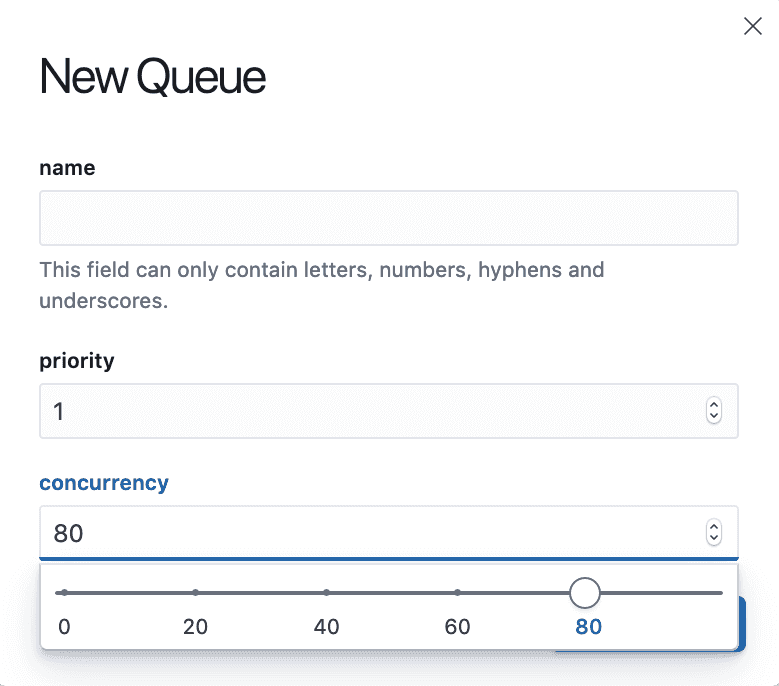The width and height of the screenshot is (779, 686).
Task: Focus the priority number field
Action: (389, 411)
